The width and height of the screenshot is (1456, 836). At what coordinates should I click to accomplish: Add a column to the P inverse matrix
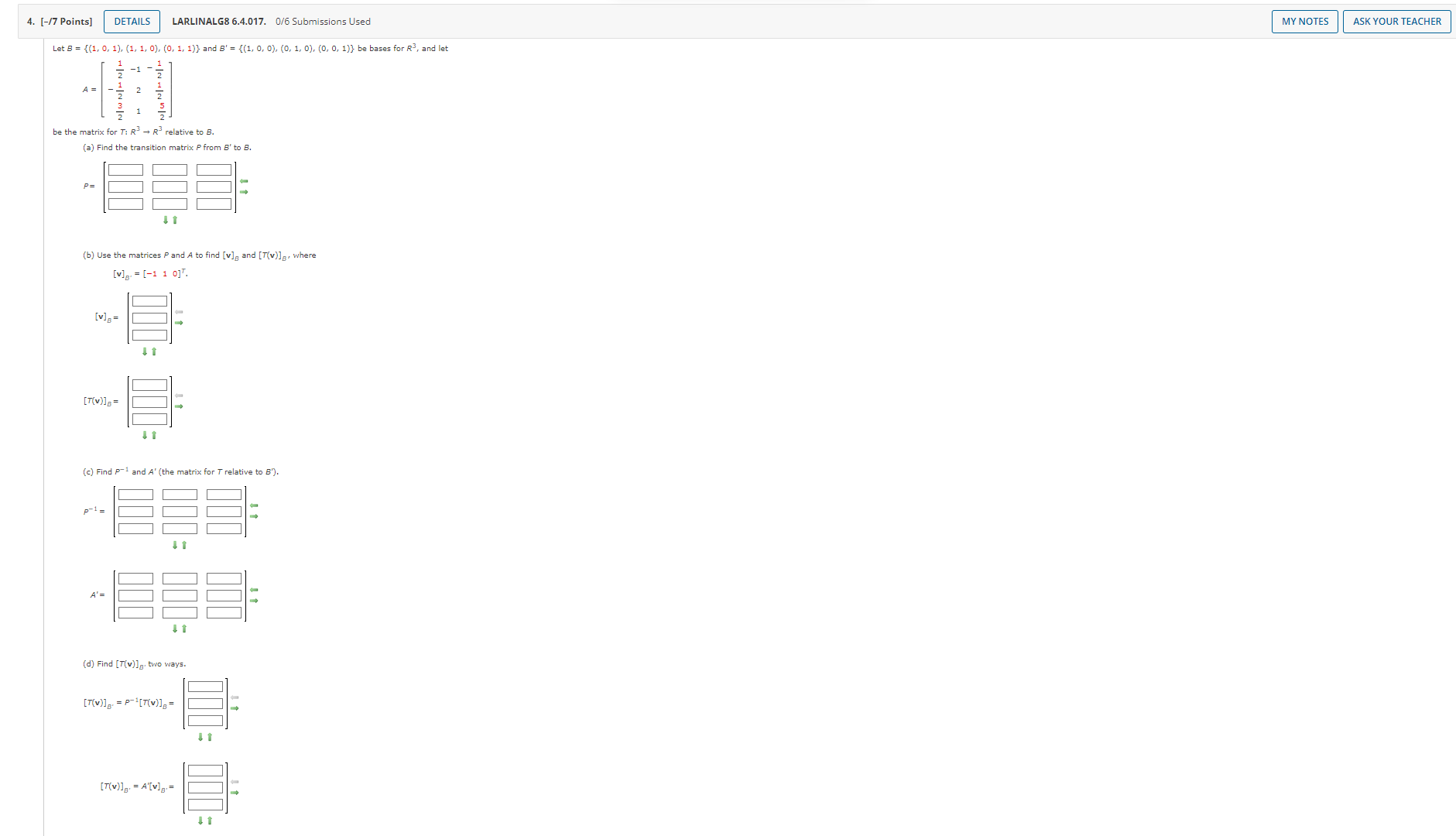point(254,515)
